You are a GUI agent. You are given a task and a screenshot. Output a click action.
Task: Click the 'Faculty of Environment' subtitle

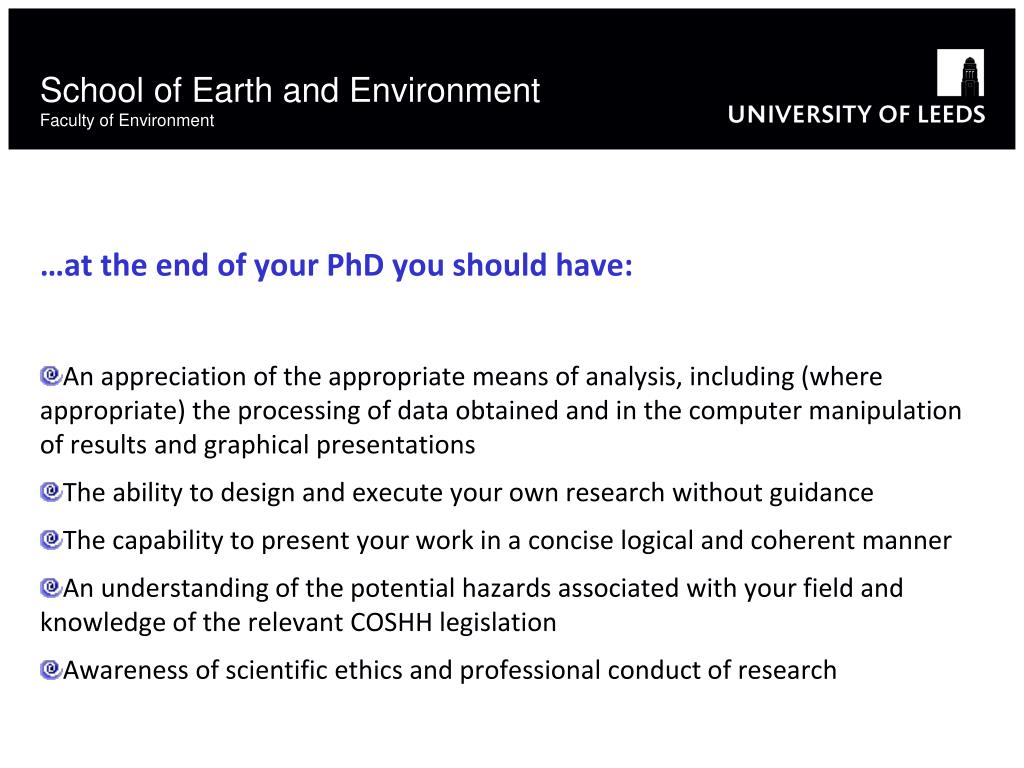pyautogui.click(x=127, y=121)
